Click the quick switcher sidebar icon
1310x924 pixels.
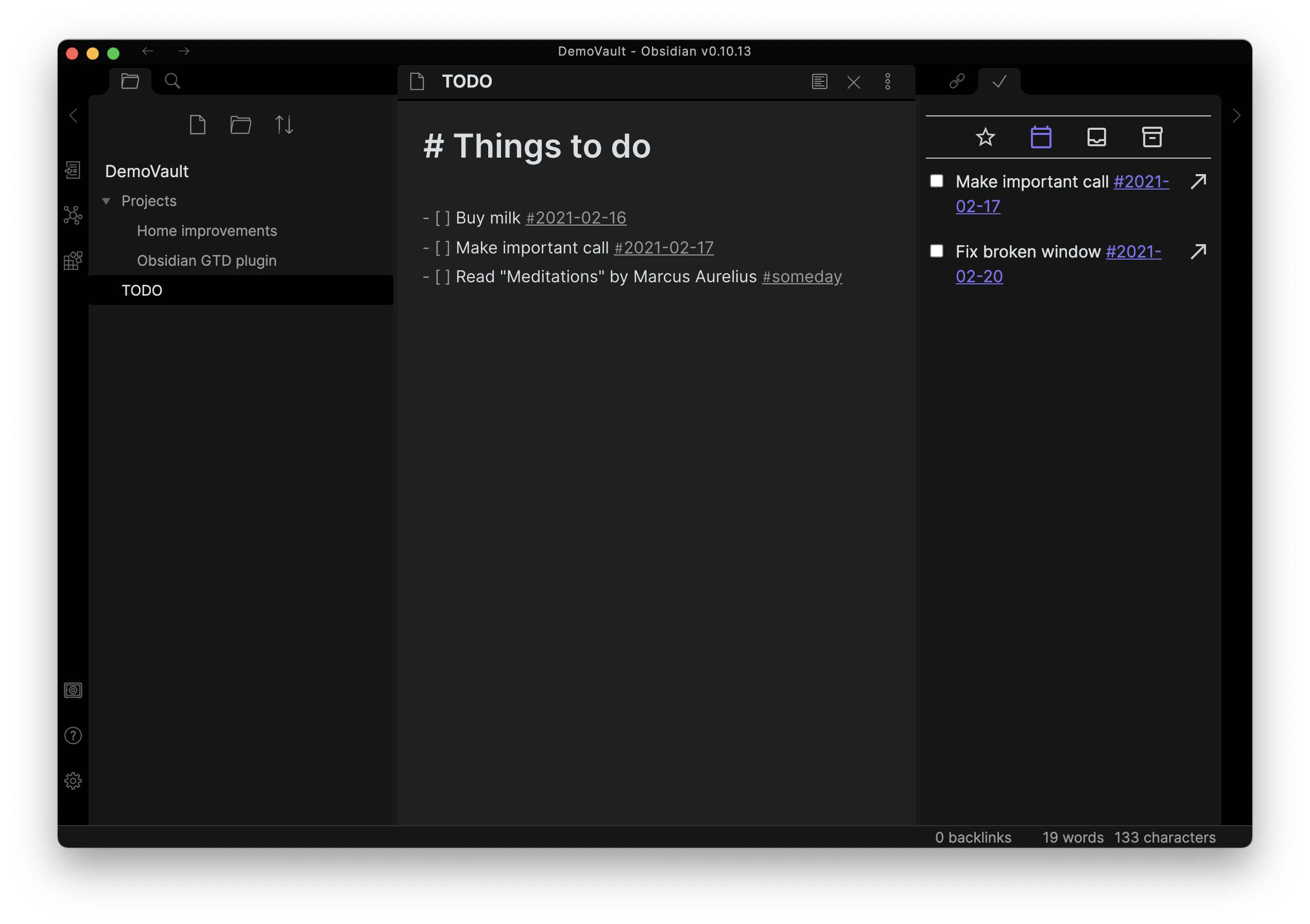(x=73, y=169)
